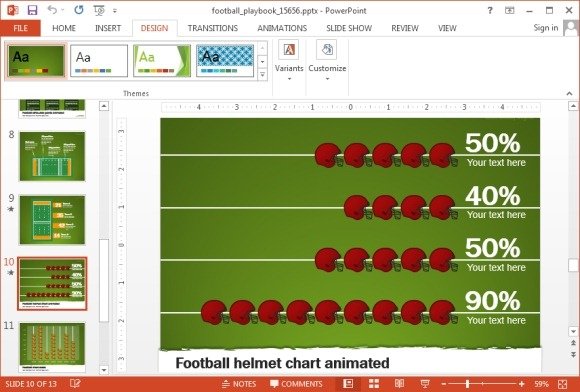Click the spell check status icon
This screenshot has width=580, height=392.
tap(75, 384)
